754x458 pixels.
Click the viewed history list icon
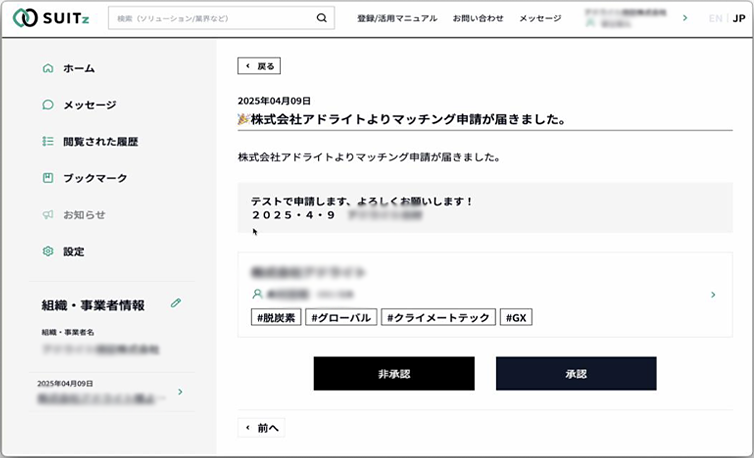(x=48, y=142)
